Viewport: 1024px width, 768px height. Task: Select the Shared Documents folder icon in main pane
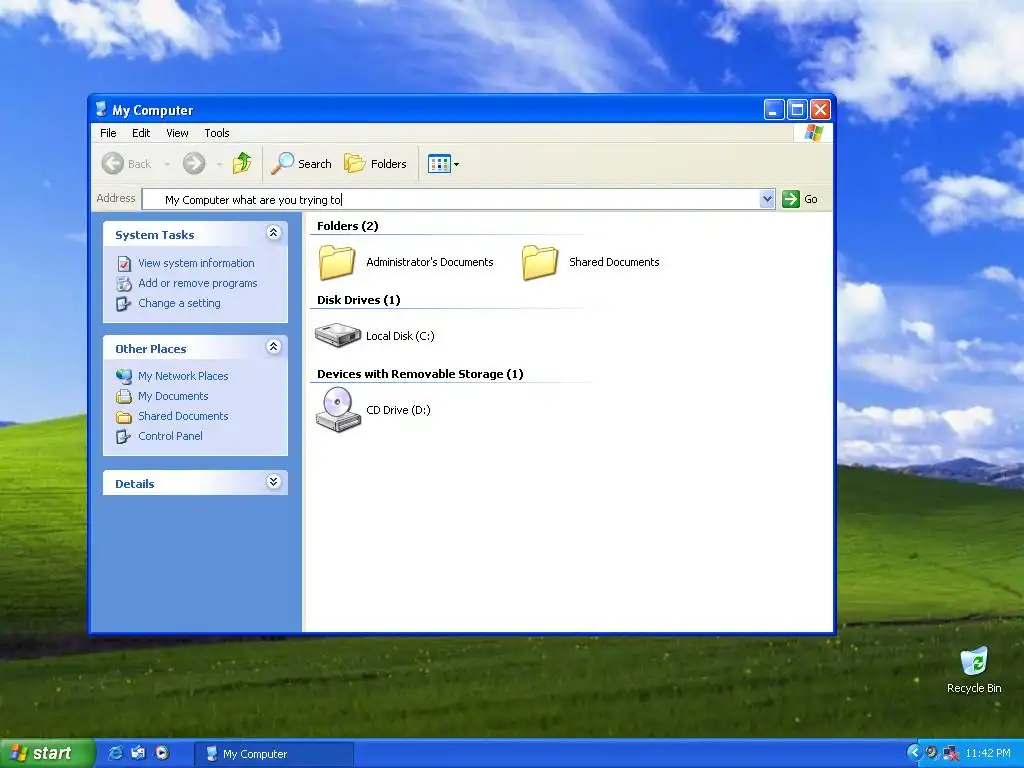click(x=540, y=262)
